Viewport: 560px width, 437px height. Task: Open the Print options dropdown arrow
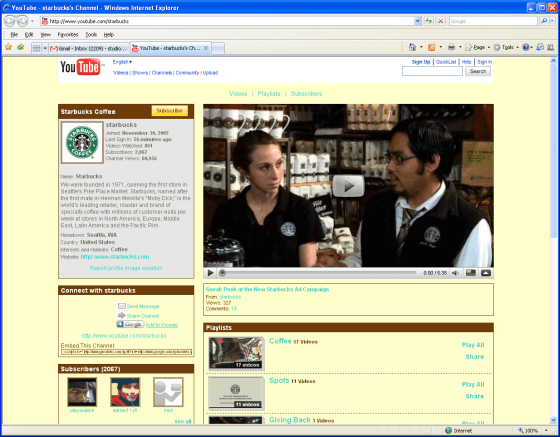[x=460, y=47]
